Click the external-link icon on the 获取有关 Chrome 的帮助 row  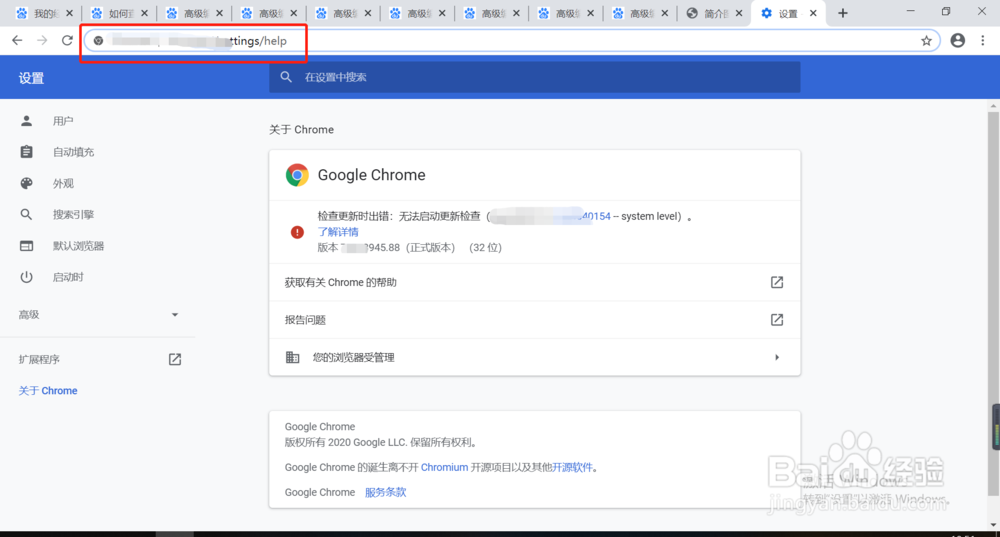(777, 282)
